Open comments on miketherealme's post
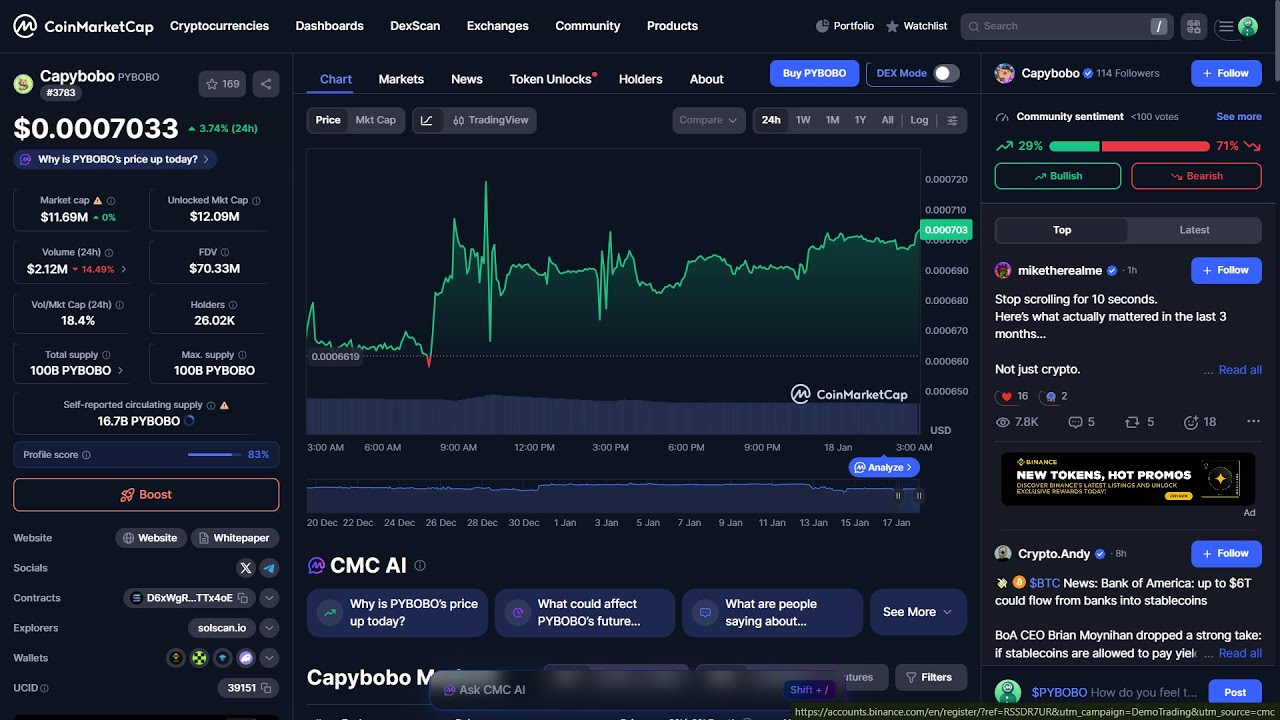1280x720 pixels. 1081,422
